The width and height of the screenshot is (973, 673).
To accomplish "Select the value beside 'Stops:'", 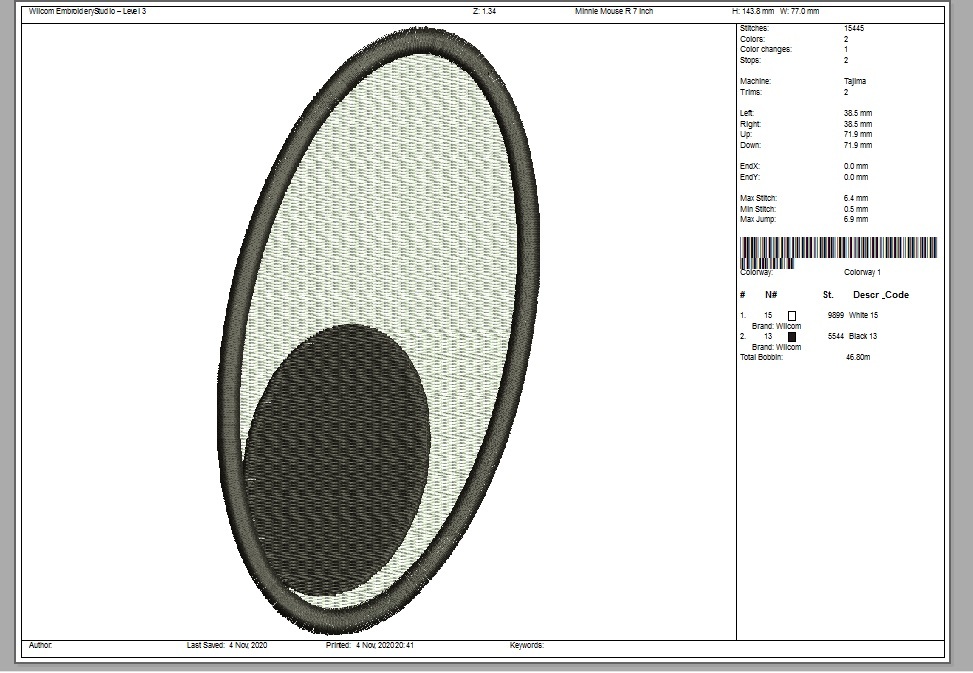I will tap(846, 60).
